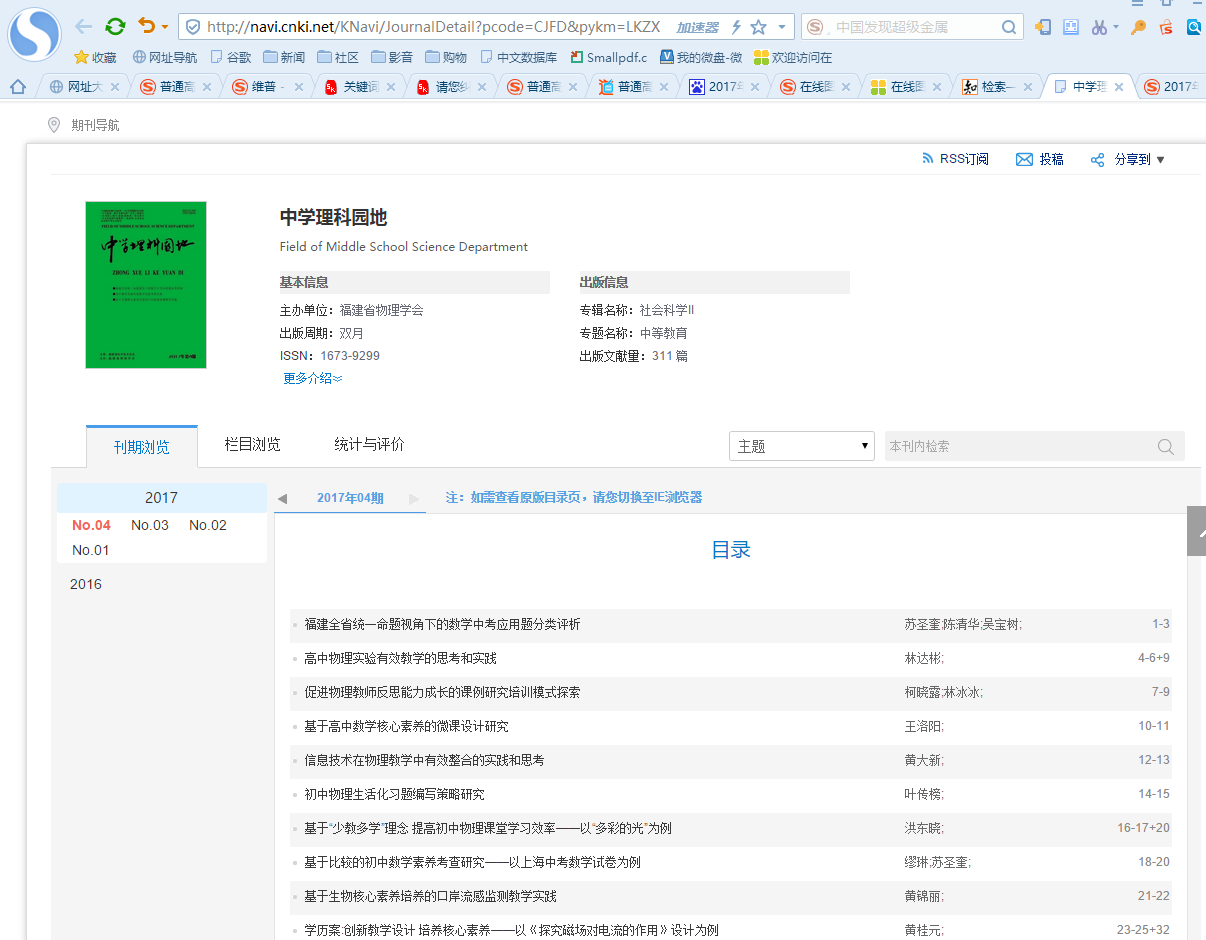Viewport: 1206px width, 940px height.
Task: Click the previous issue left arrow
Action: point(282,498)
